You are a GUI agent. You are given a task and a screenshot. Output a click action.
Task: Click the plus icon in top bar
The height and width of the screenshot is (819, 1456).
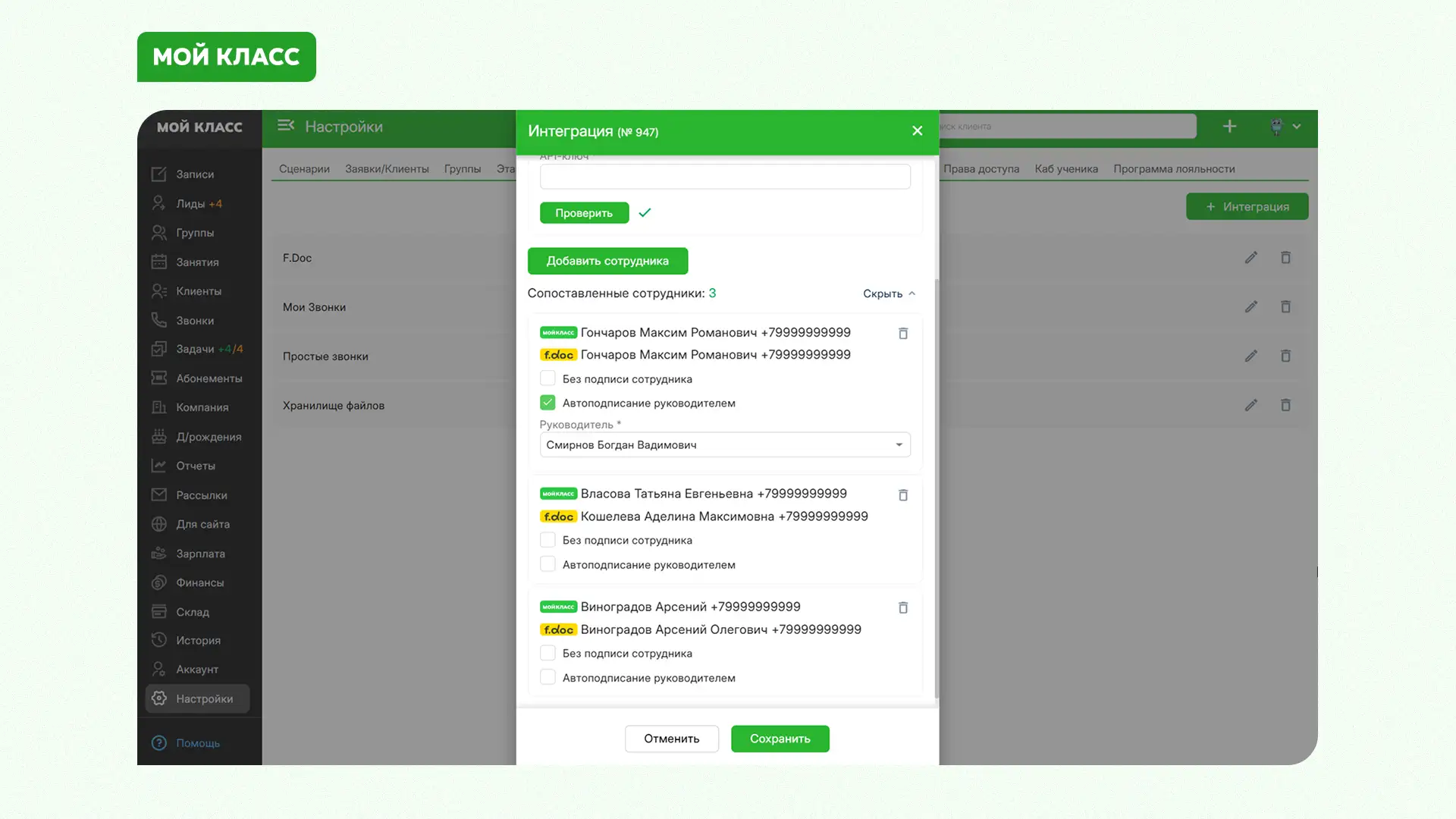coord(1229,126)
